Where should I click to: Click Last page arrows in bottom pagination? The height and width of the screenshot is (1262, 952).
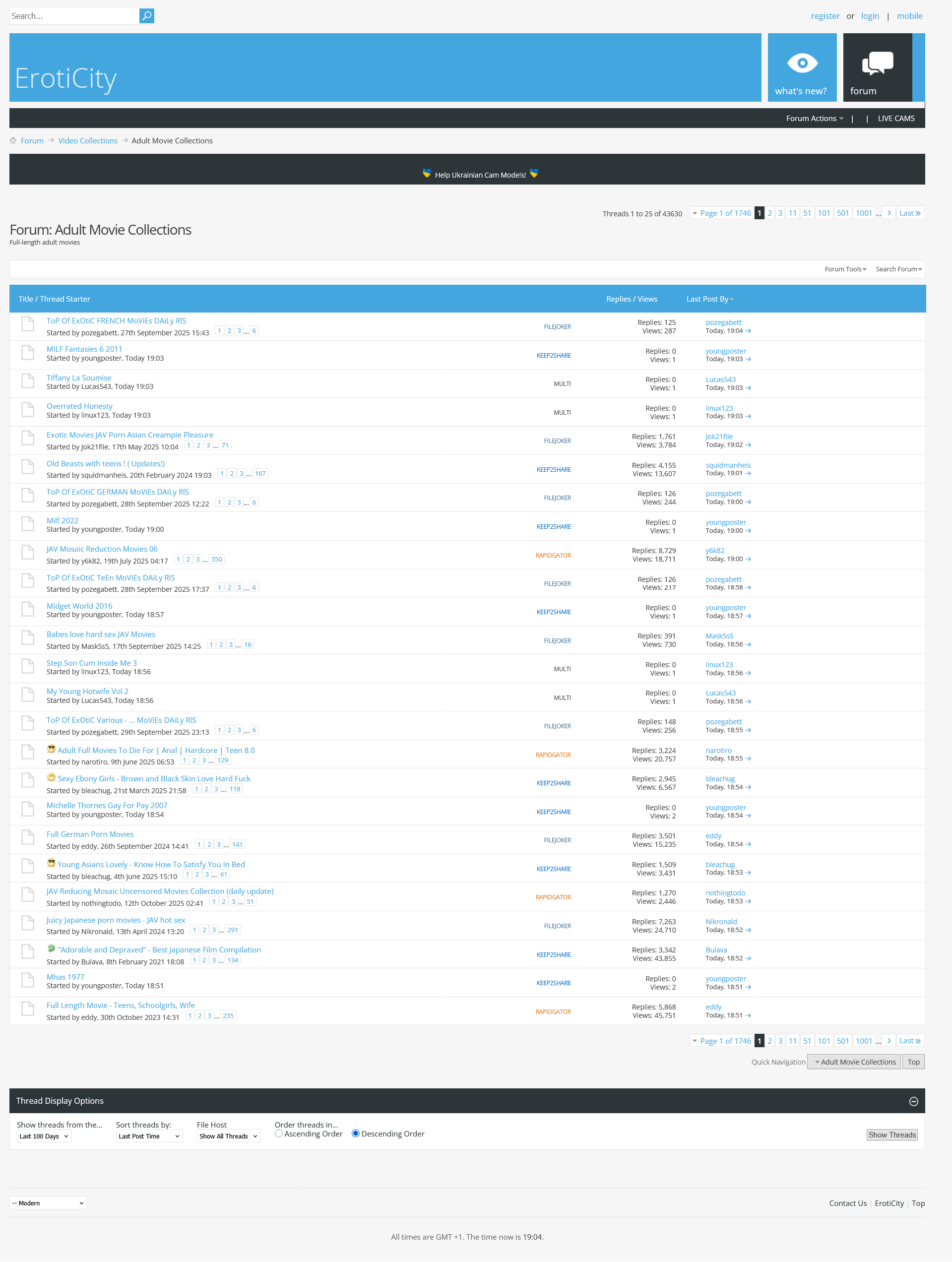coord(909,1041)
